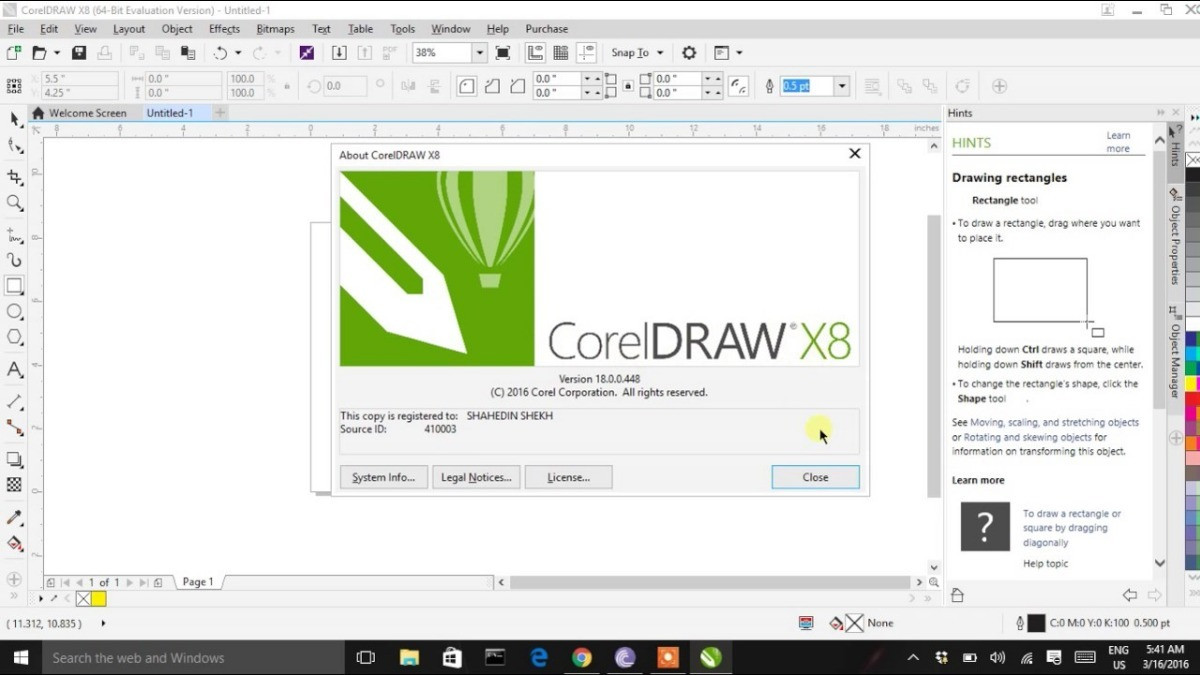Pick the Text tool
This screenshot has width=1200, height=675.
coord(14,371)
